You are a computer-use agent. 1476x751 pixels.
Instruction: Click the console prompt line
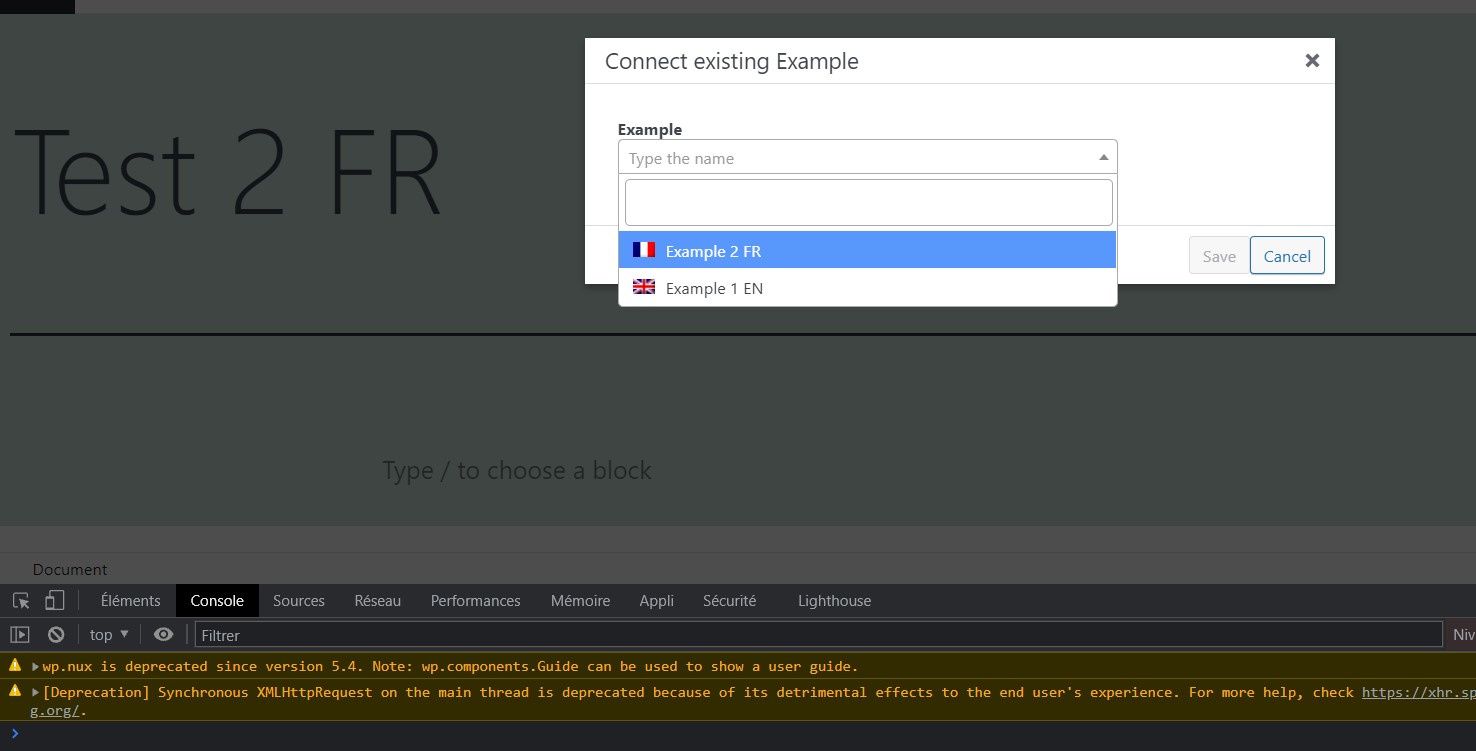click(x=738, y=733)
